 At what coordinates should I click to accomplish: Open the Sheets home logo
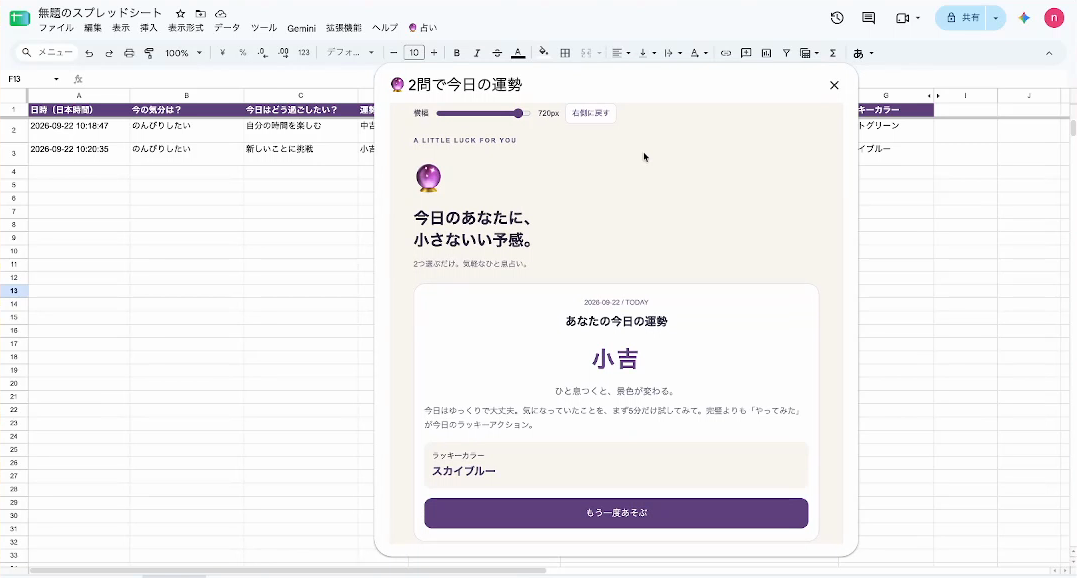click(x=19, y=19)
